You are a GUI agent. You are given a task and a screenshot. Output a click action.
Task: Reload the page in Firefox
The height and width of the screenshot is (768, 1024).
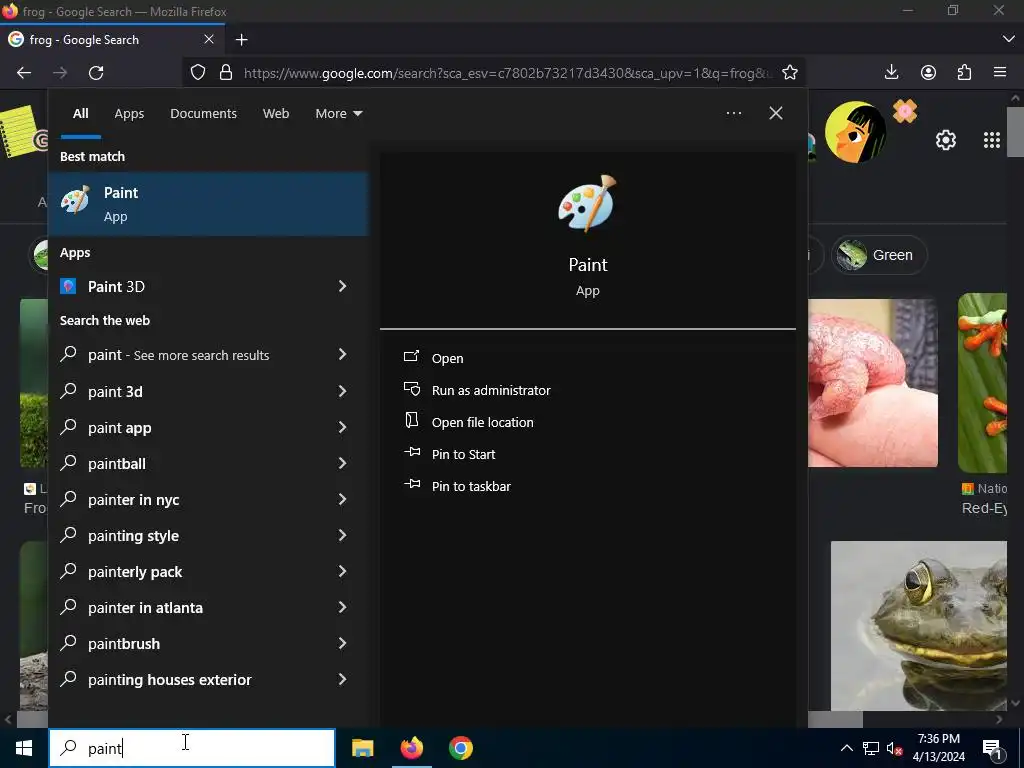coord(96,72)
